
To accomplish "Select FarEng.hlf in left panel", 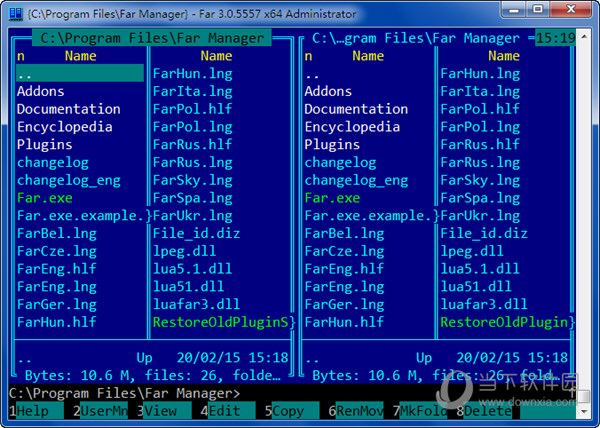I will click(57, 269).
